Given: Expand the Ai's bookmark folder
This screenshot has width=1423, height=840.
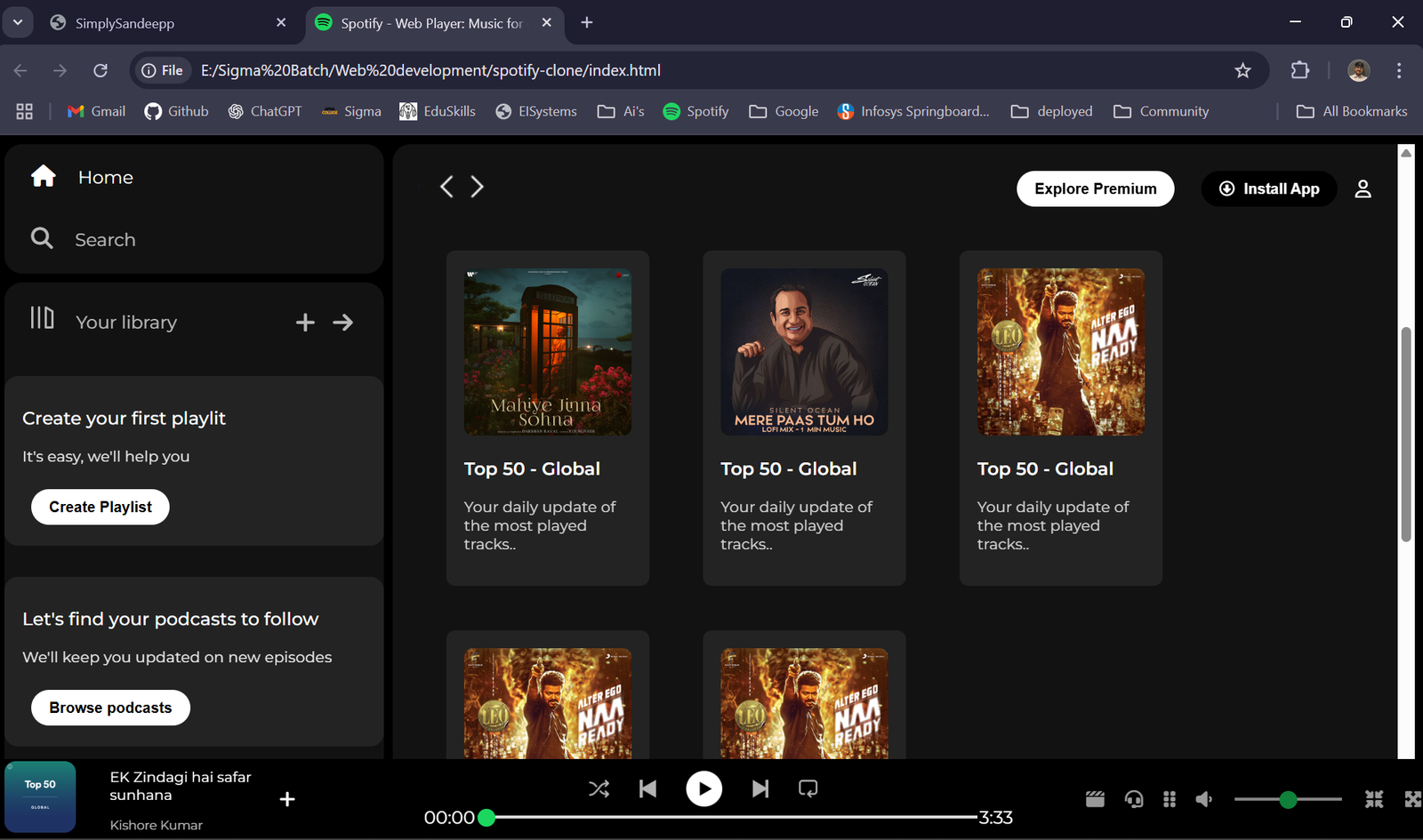Looking at the screenshot, I should pos(620,111).
